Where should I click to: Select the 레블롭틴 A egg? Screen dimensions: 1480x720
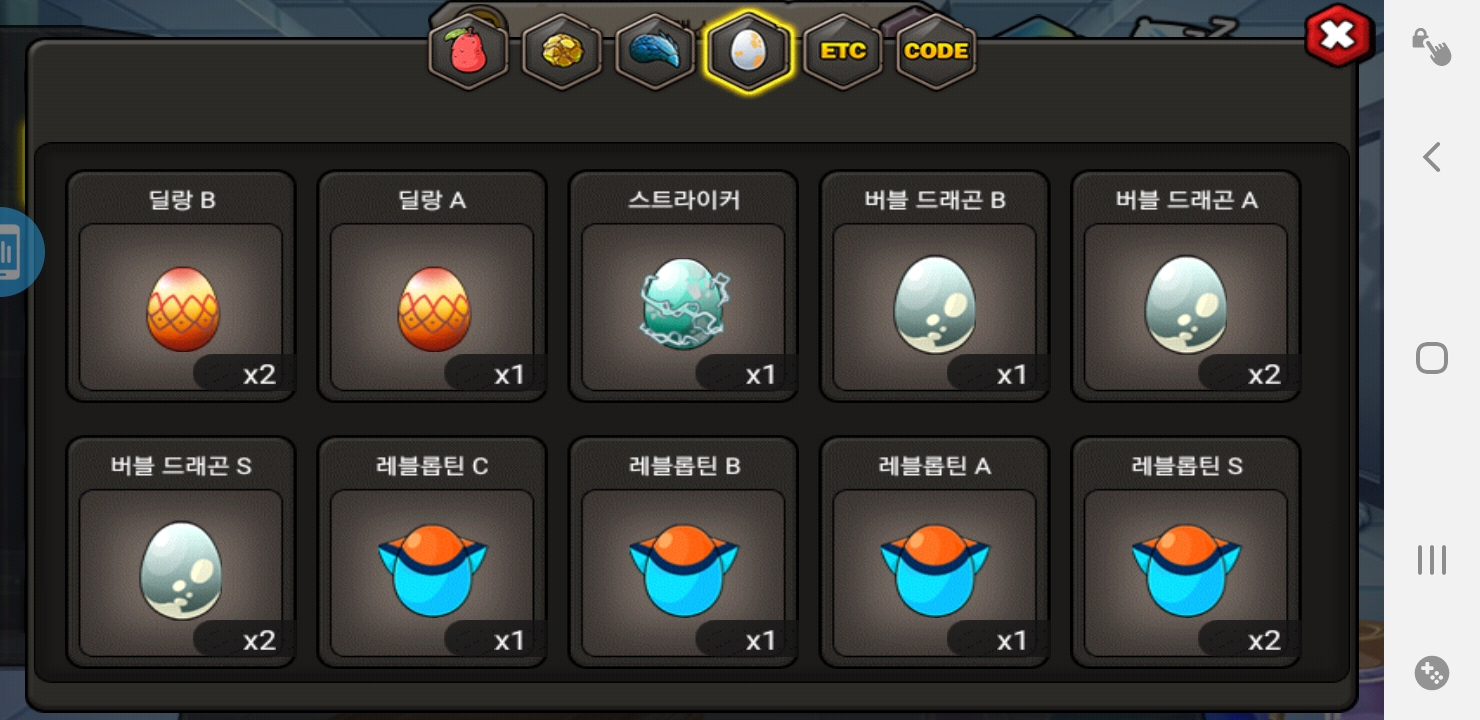[x=935, y=552]
